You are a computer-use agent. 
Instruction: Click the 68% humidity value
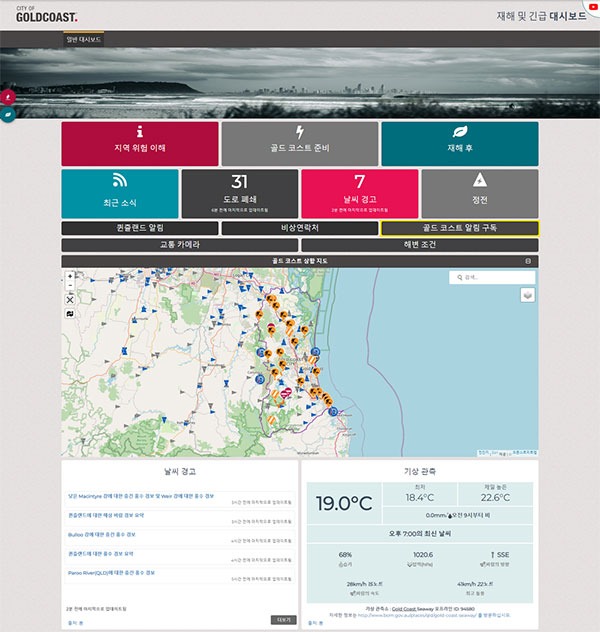[x=345, y=555]
